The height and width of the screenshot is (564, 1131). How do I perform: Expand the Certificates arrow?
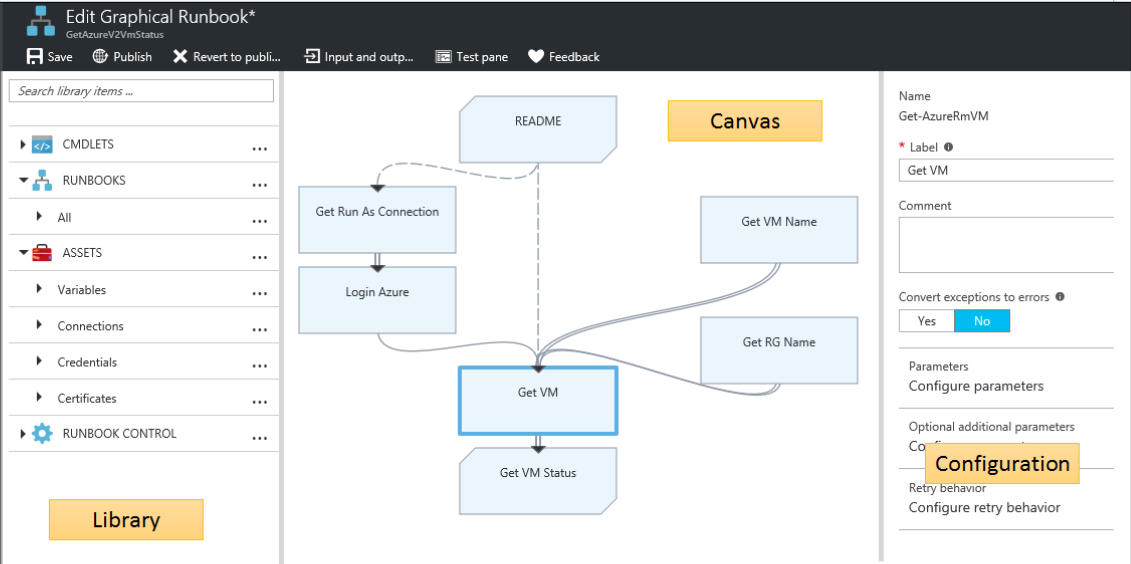39,397
